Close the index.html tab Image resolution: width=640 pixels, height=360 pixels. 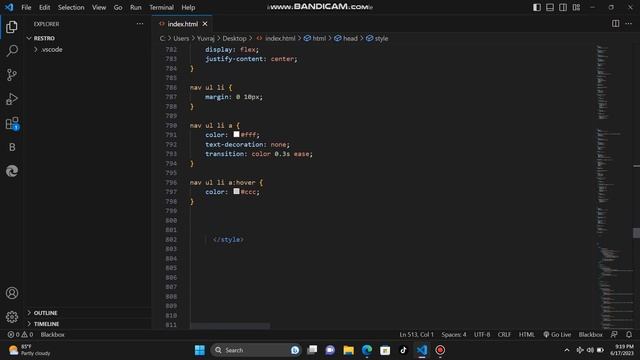pos(205,24)
